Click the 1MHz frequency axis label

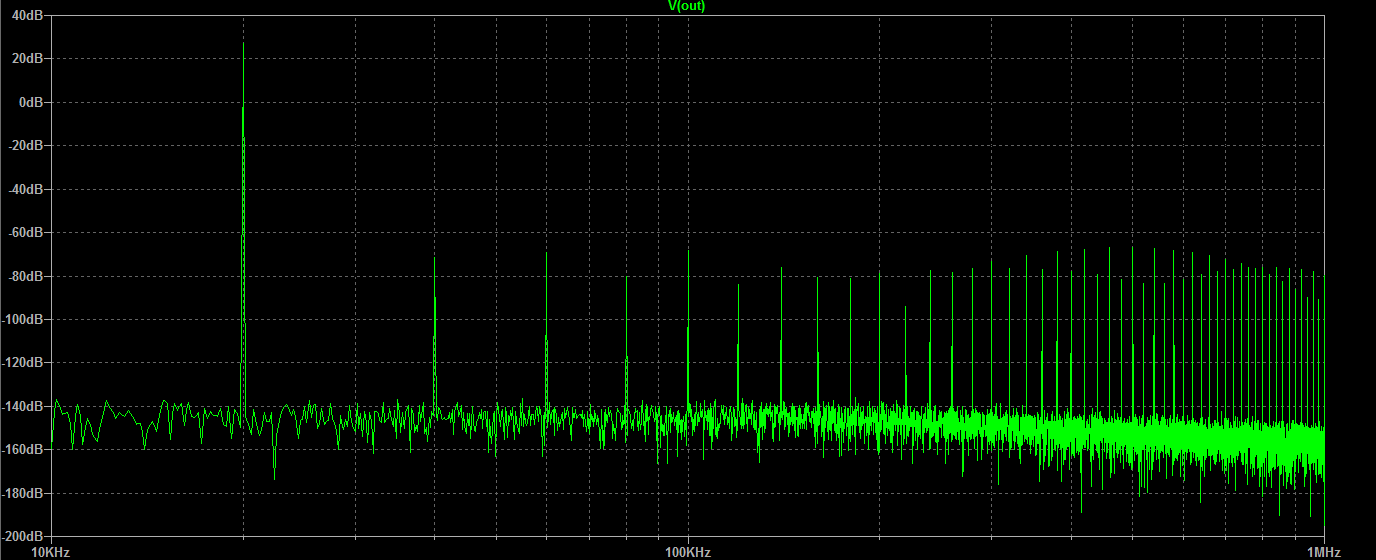(x=1324, y=552)
